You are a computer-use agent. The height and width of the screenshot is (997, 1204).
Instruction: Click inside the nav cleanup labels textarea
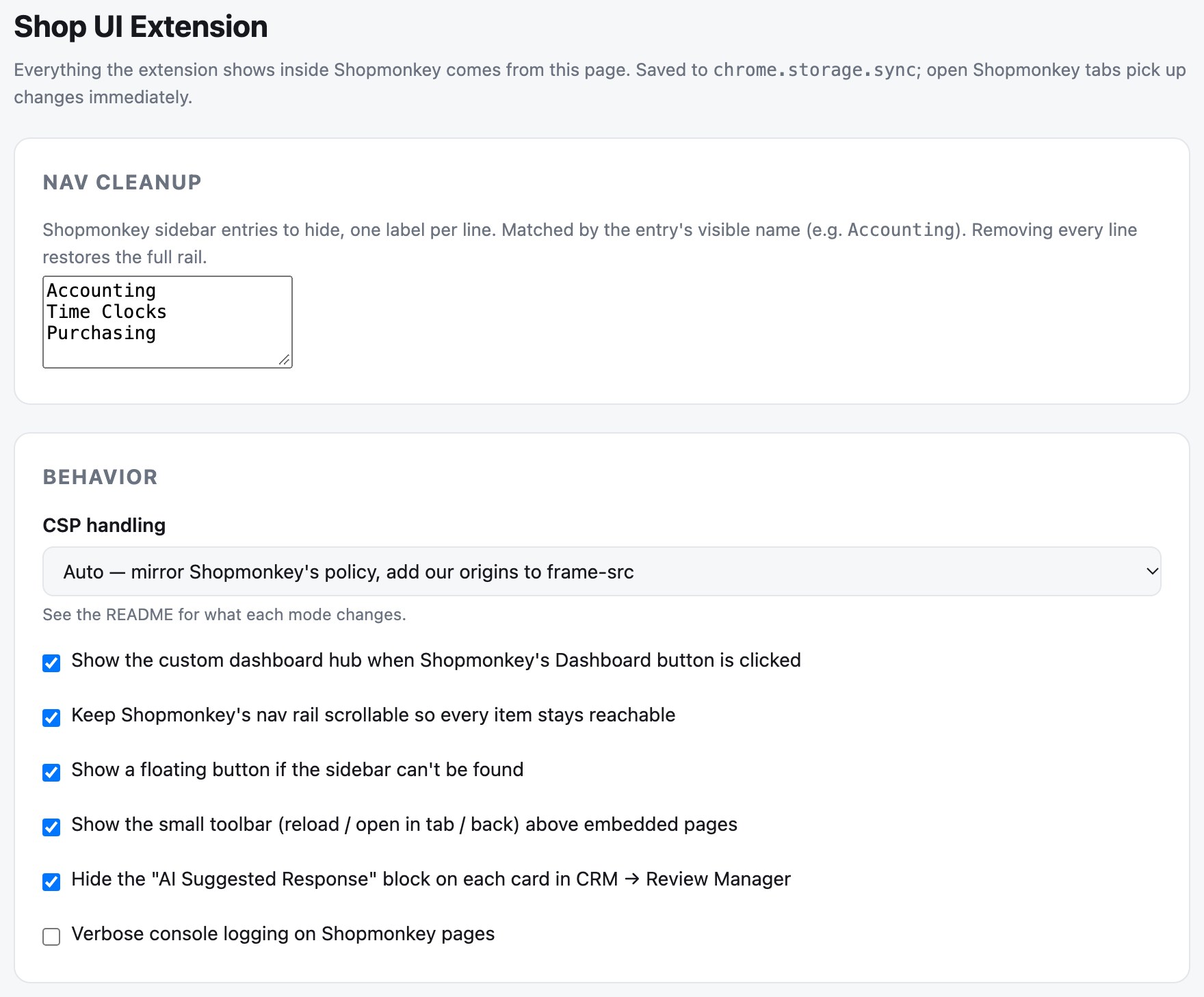point(168,322)
